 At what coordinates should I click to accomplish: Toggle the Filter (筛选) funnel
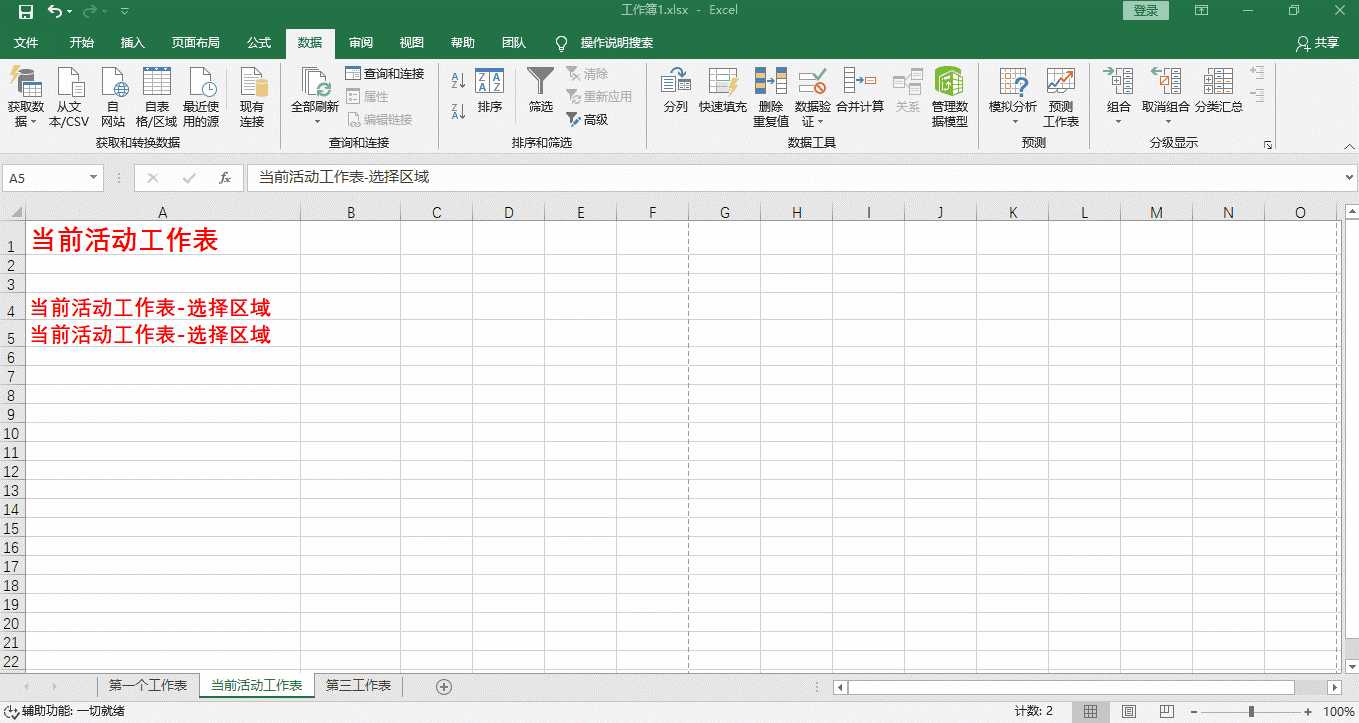(540, 91)
